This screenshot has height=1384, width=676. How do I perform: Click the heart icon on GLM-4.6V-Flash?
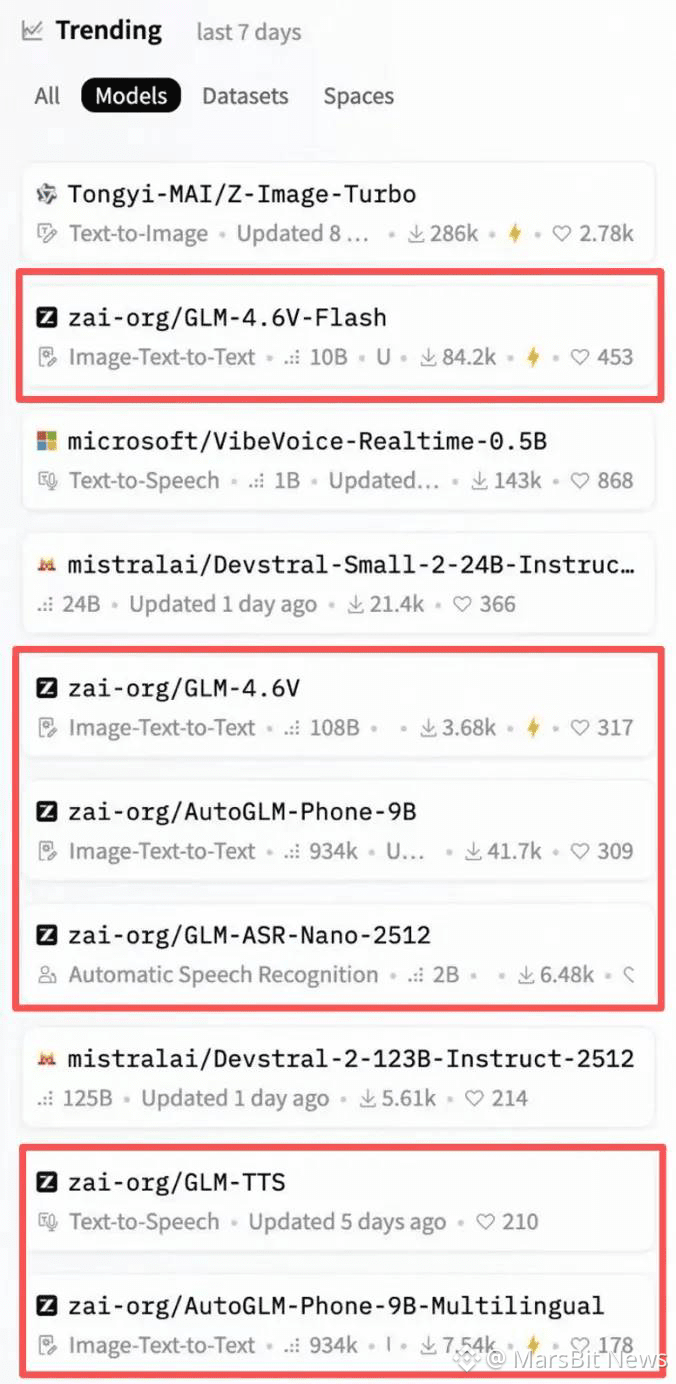coord(579,358)
